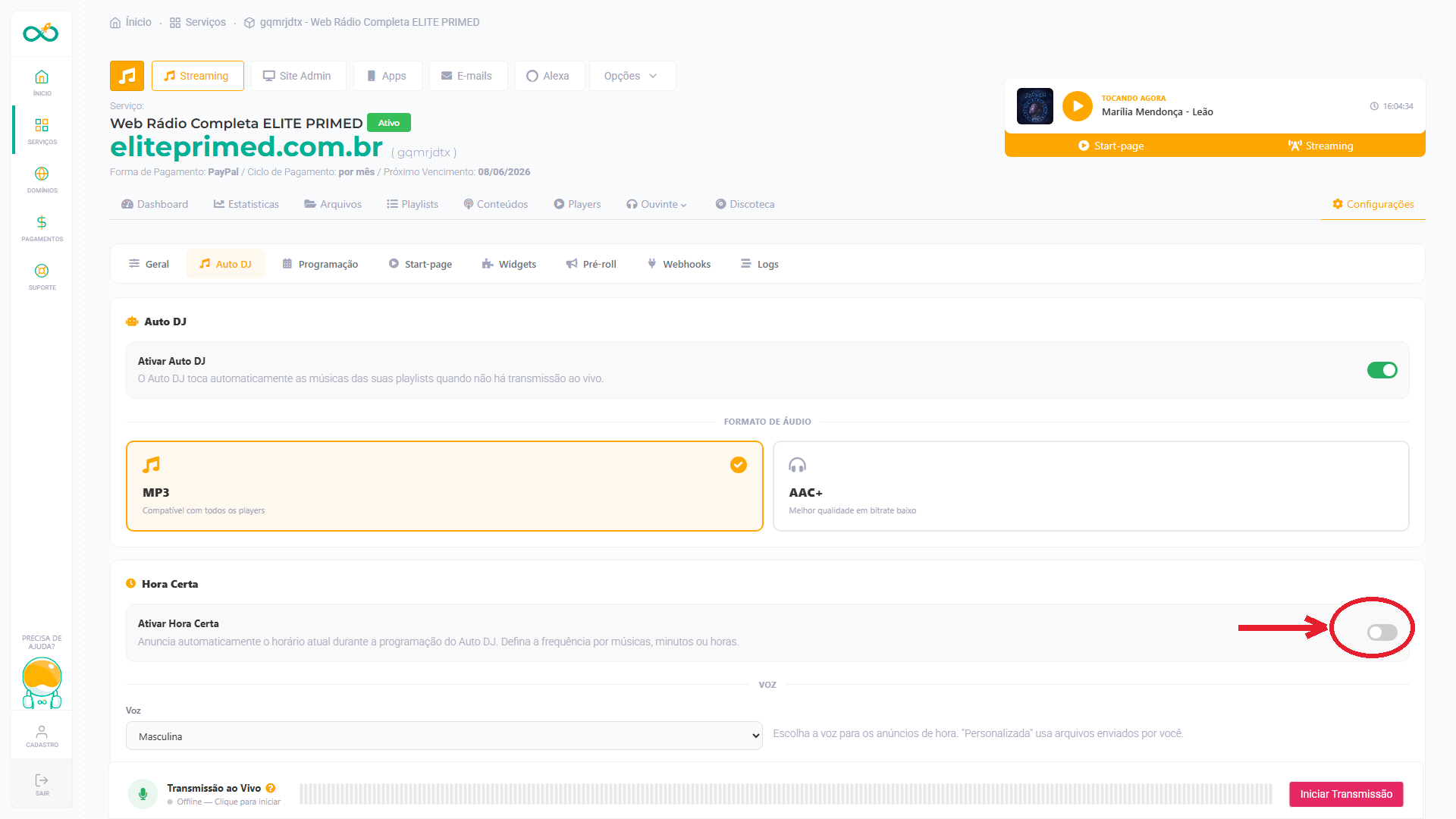This screenshot has height=819, width=1456.
Task: Open the Start-page settings tab
Action: [x=420, y=264]
